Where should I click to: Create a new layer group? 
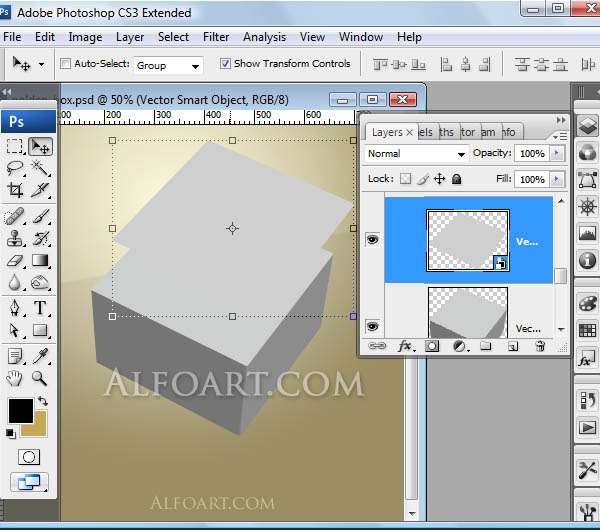click(x=486, y=346)
